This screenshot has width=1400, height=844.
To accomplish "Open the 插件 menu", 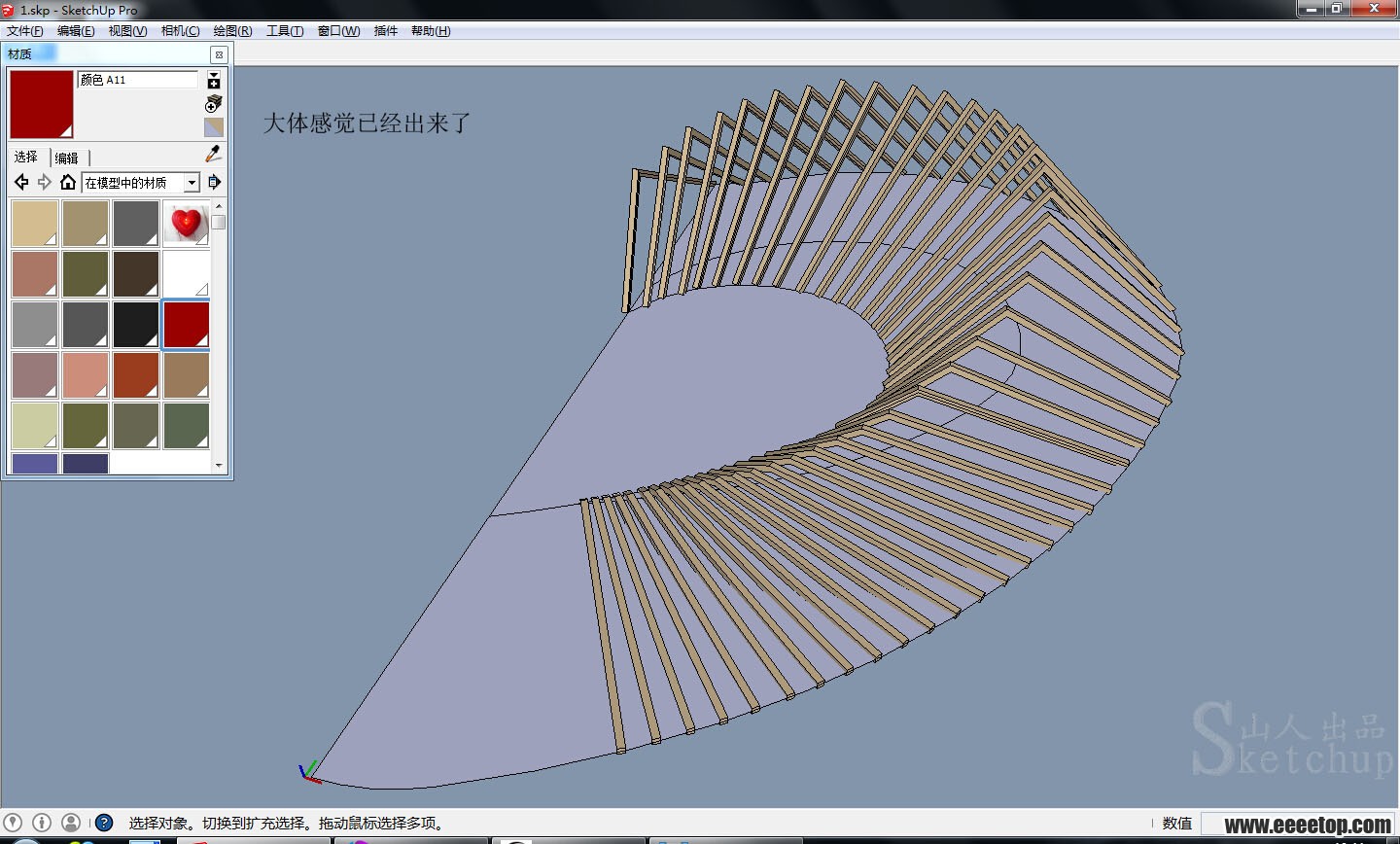I will [386, 31].
